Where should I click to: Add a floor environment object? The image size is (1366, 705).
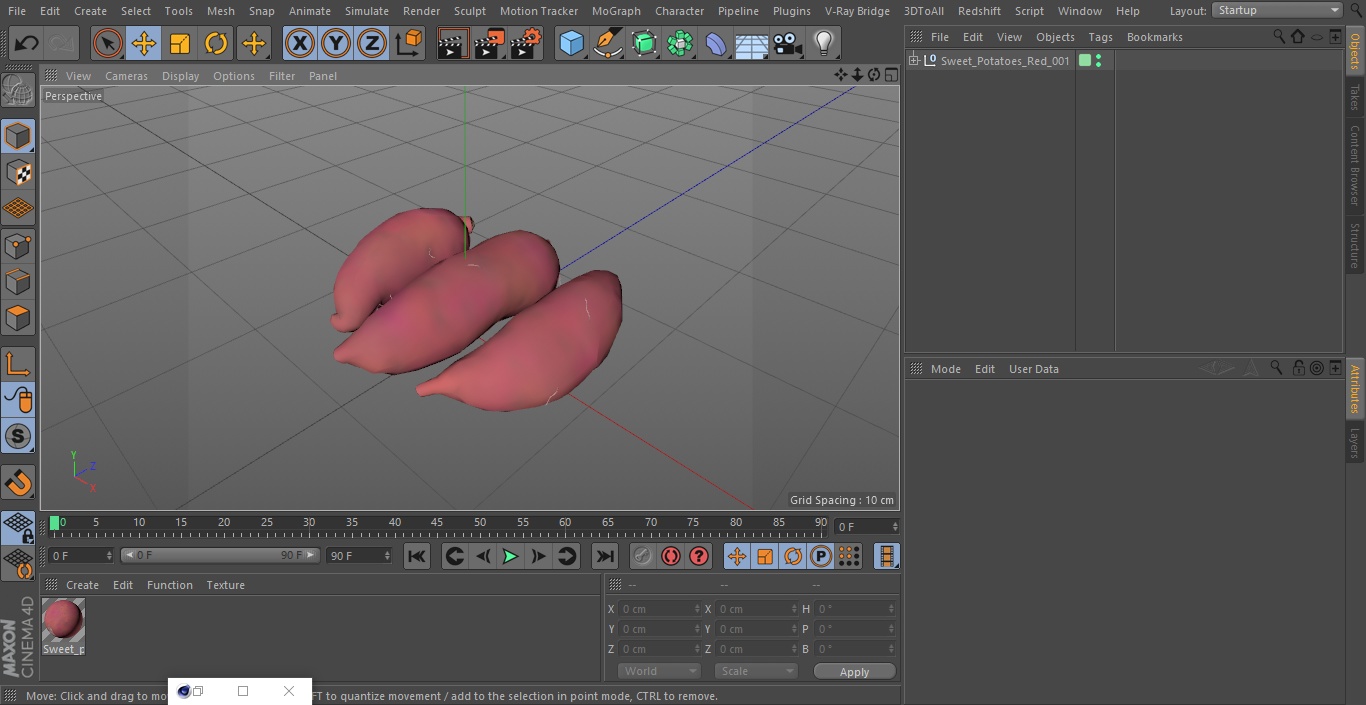(752, 43)
